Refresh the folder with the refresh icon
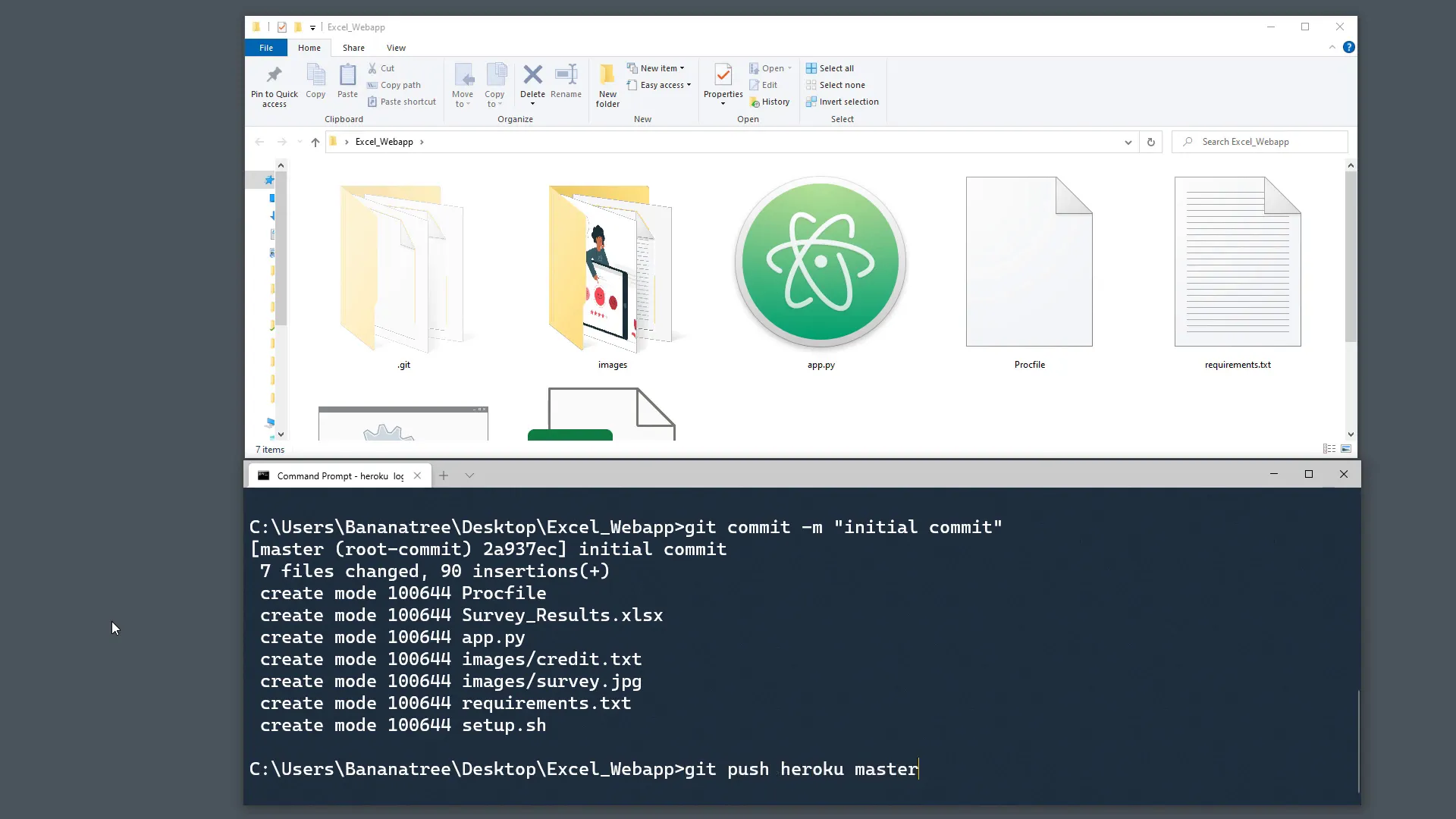Viewport: 1456px width, 819px height. coord(1151,142)
